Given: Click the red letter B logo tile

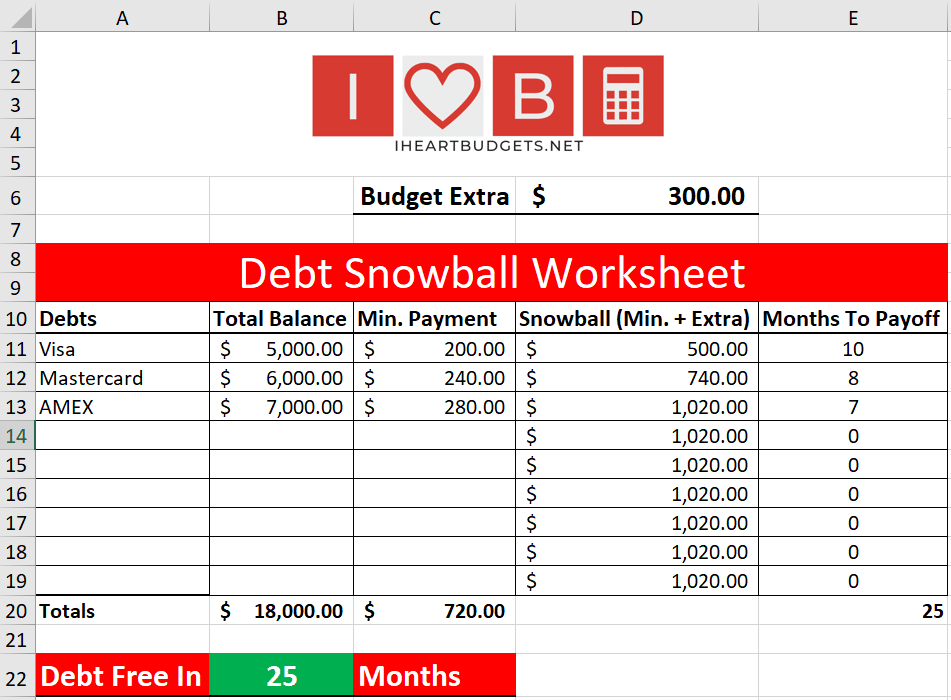Looking at the screenshot, I should [533, 96].
